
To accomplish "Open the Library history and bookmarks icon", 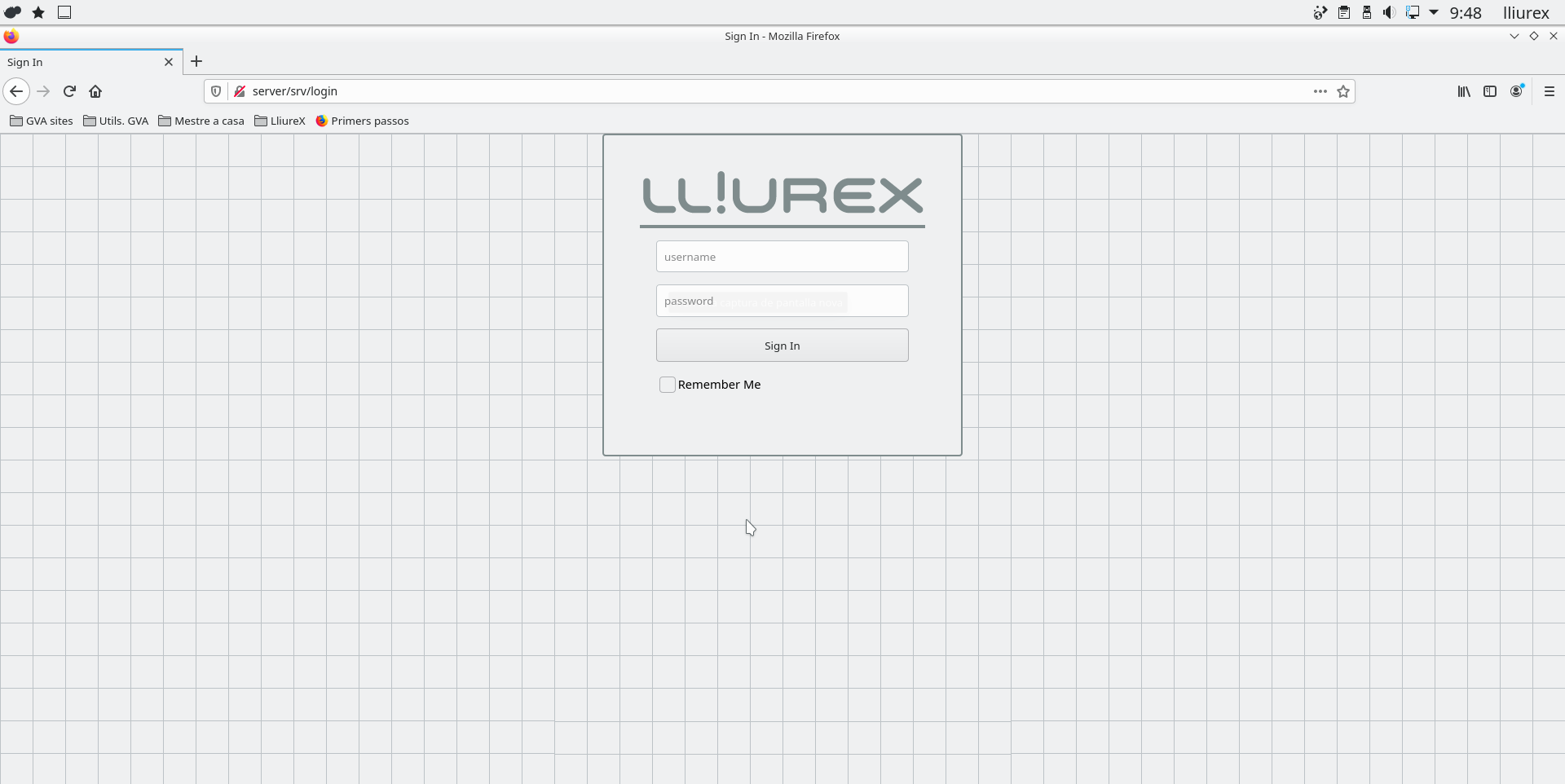I will [1464, 91].
